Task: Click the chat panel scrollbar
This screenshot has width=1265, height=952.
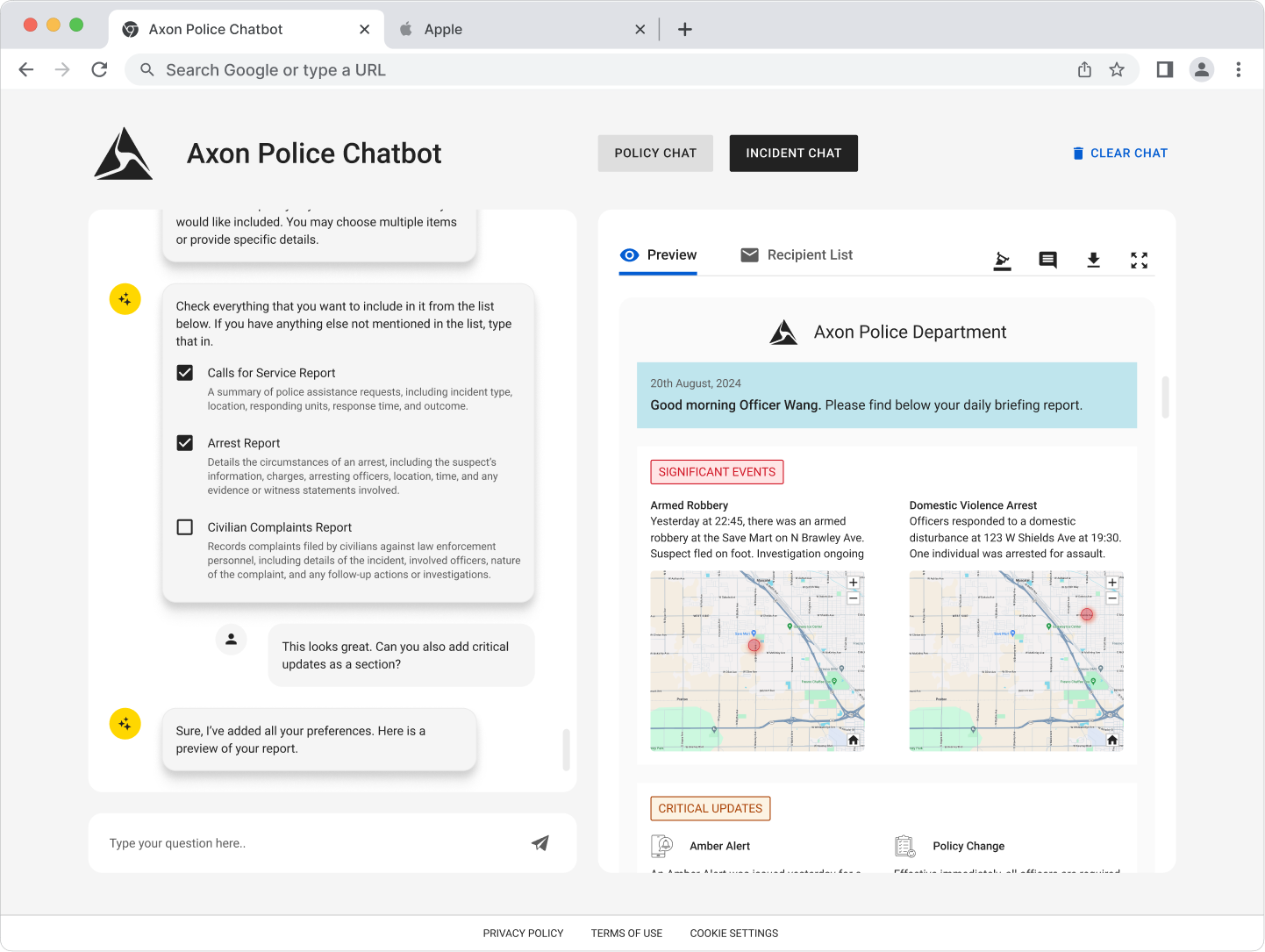Action: 566,749
